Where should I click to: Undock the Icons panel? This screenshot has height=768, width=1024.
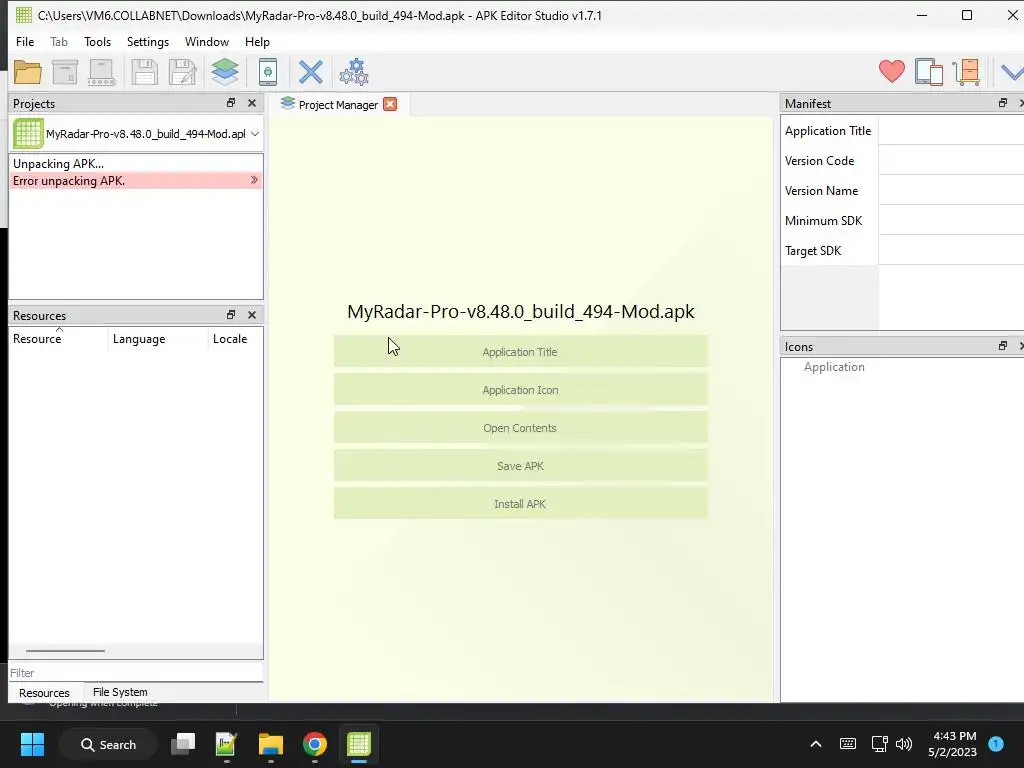[1002, 346]
